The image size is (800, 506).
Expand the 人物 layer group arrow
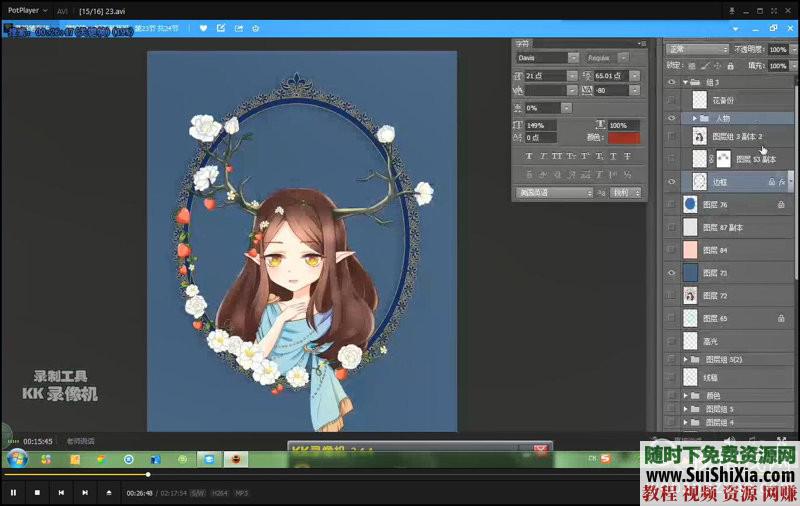point(694,118)
